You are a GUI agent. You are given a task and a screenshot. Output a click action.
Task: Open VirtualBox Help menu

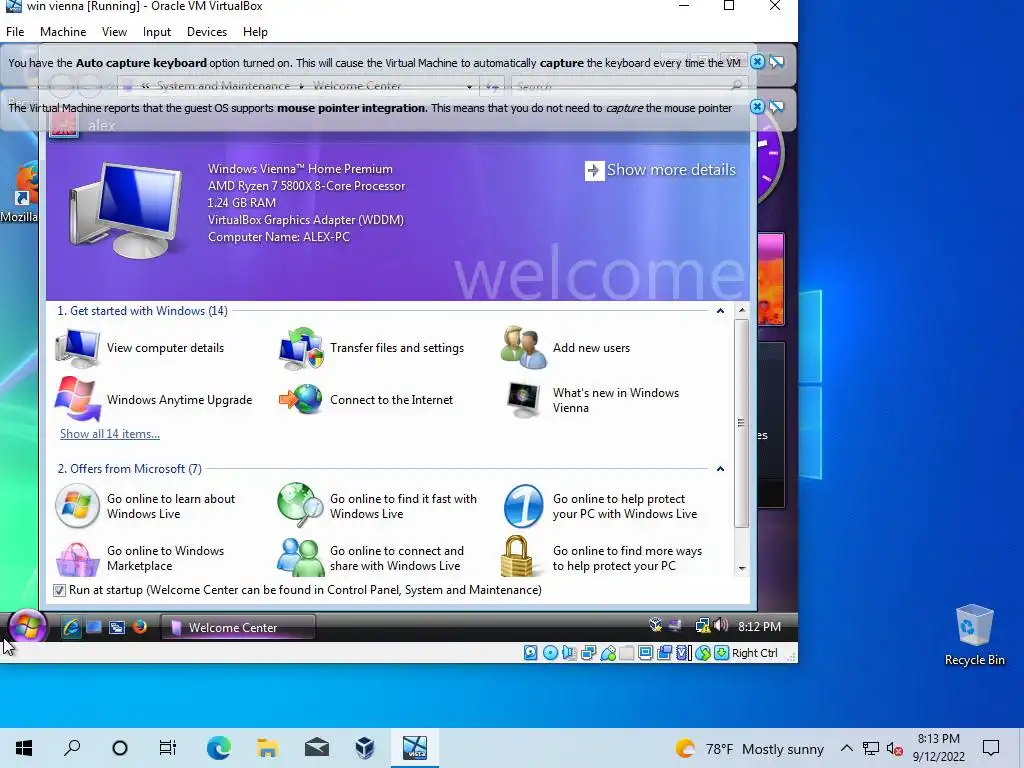pyautogui.click(x=255, y=32)
